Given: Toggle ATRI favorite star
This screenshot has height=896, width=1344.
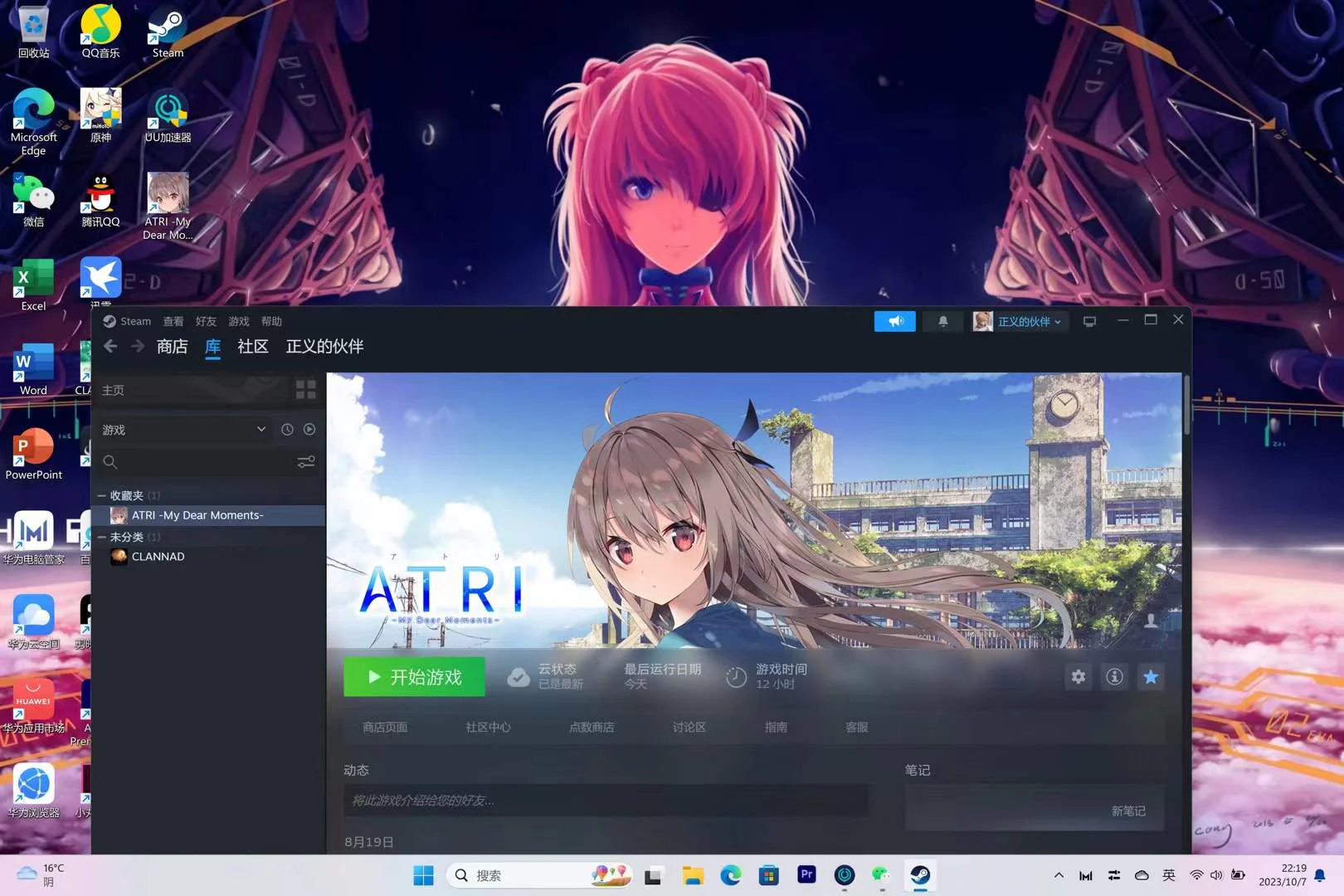Looking at the screenshot, I should 1151,677.
